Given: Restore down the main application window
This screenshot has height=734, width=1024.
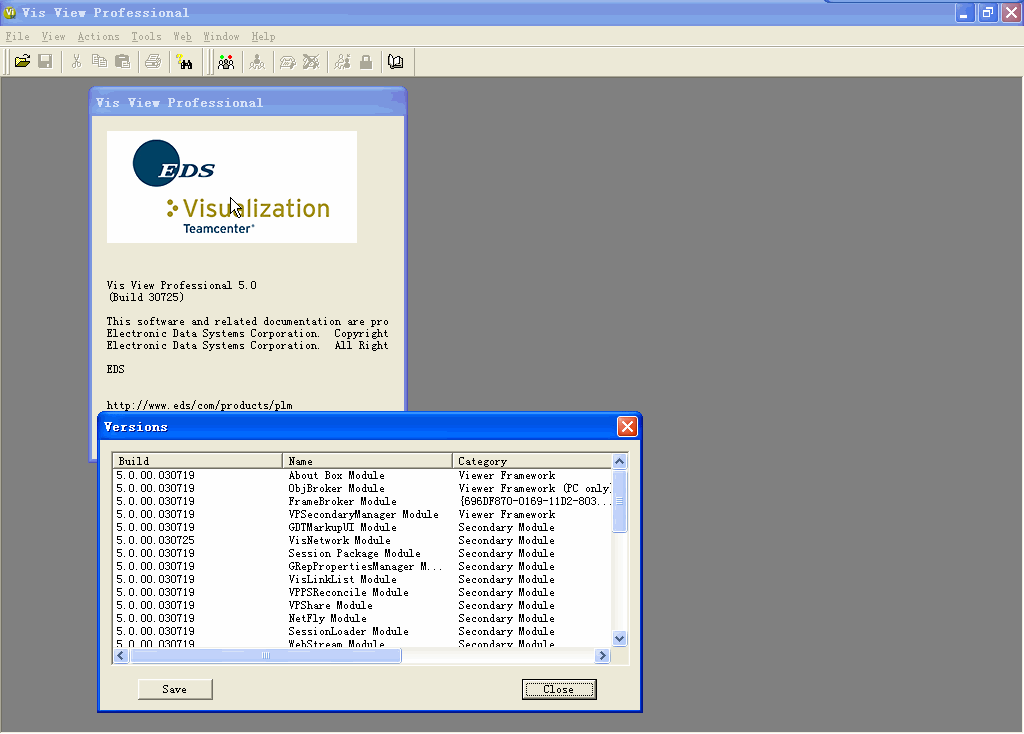Looking at the screenshot, I should [987, 12].
